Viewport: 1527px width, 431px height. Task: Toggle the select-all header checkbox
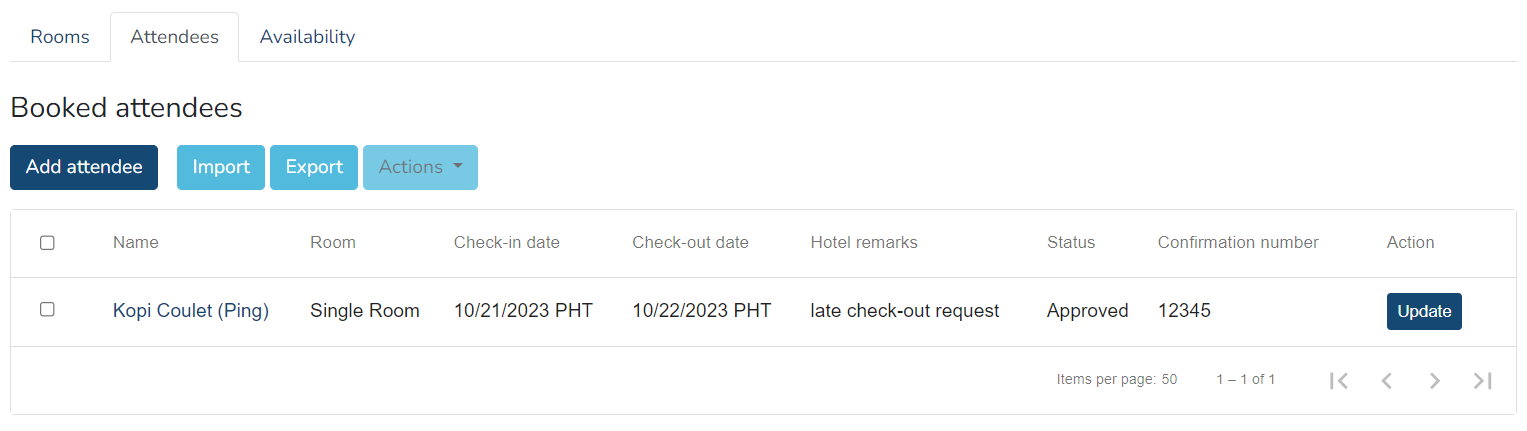47,243
